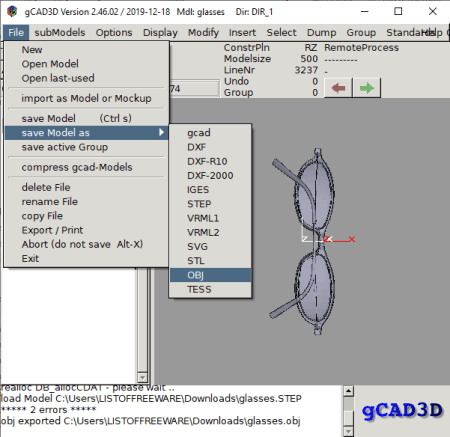Click the '2 errors' message line
The width and height of the screenshot is (450, 437).
[x=48, y=410]
